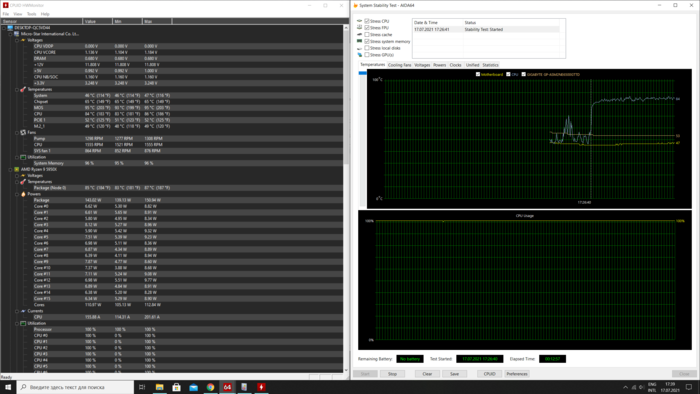Viewport: 700px width, 394px height.
Task: Uncheck the Stress system memory checkbox
Action: coord(367,41)
